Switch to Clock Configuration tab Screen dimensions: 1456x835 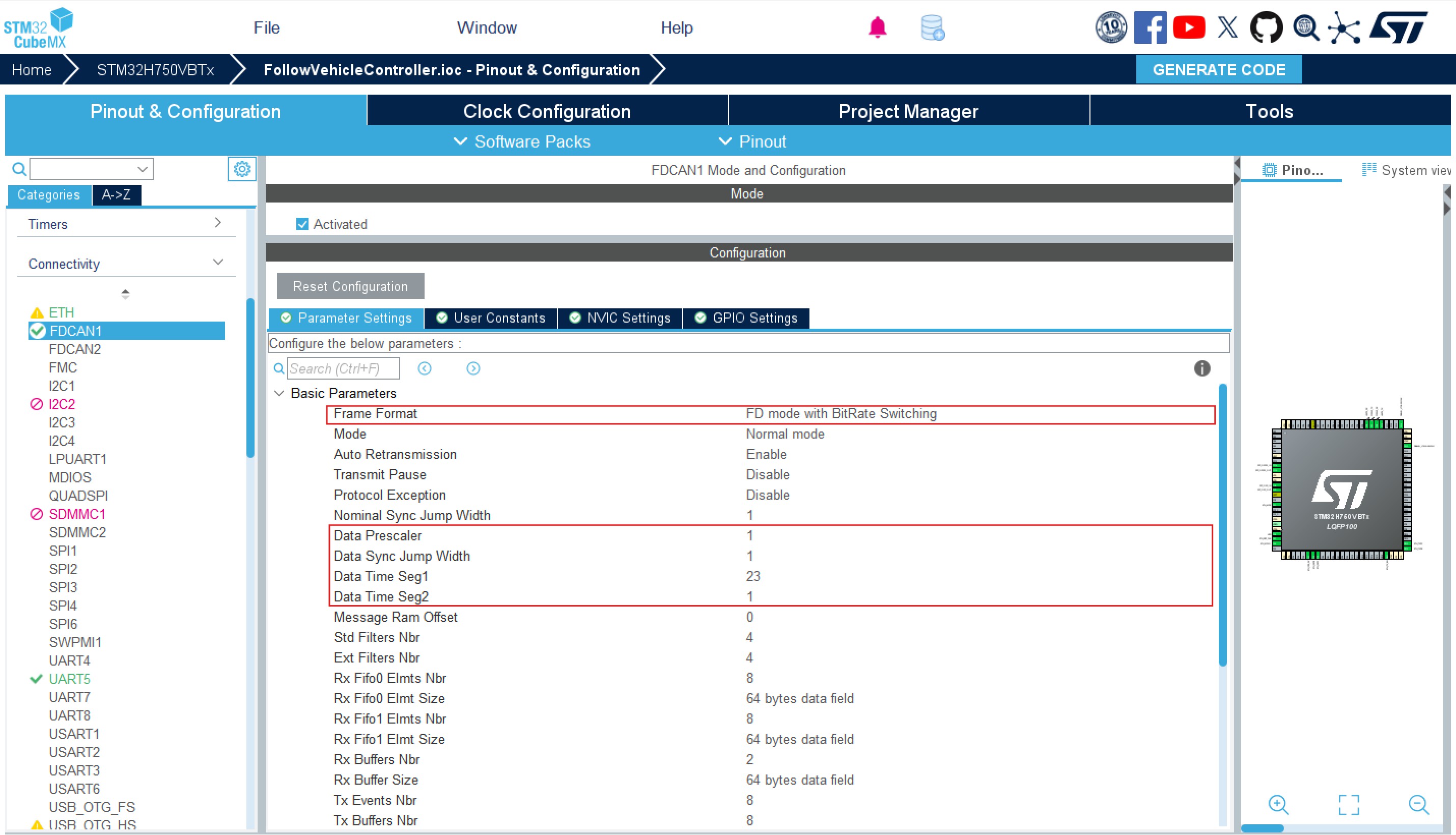pyautogui.click(x=547, y=111)
